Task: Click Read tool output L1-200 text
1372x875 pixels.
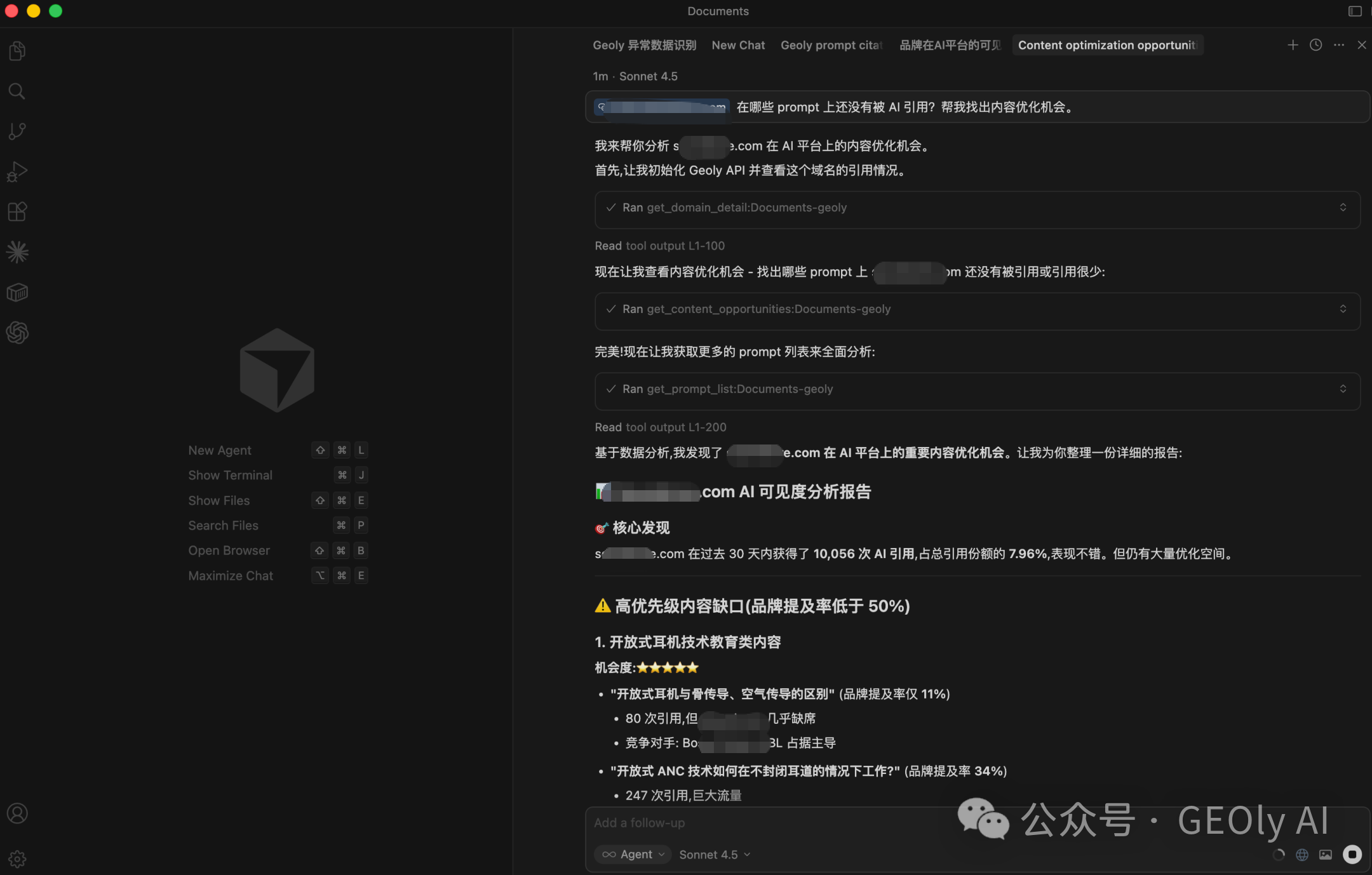Action: point(661,427)
